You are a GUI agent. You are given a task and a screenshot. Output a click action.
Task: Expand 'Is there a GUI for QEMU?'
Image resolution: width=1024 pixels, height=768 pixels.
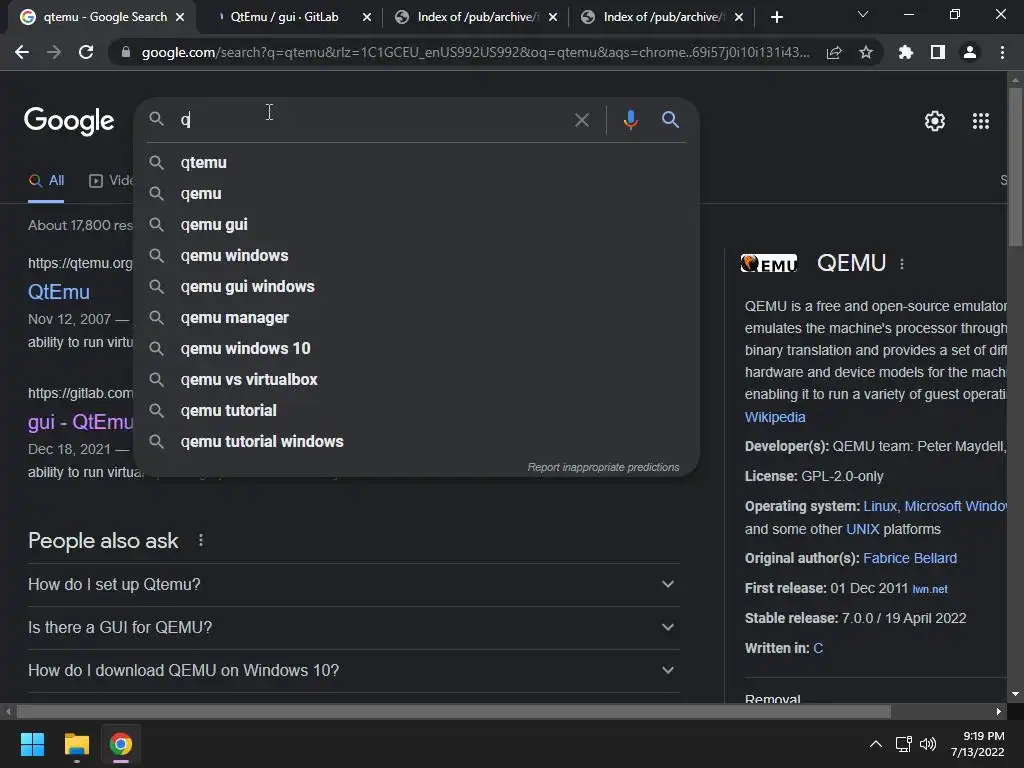pos(353,628)
